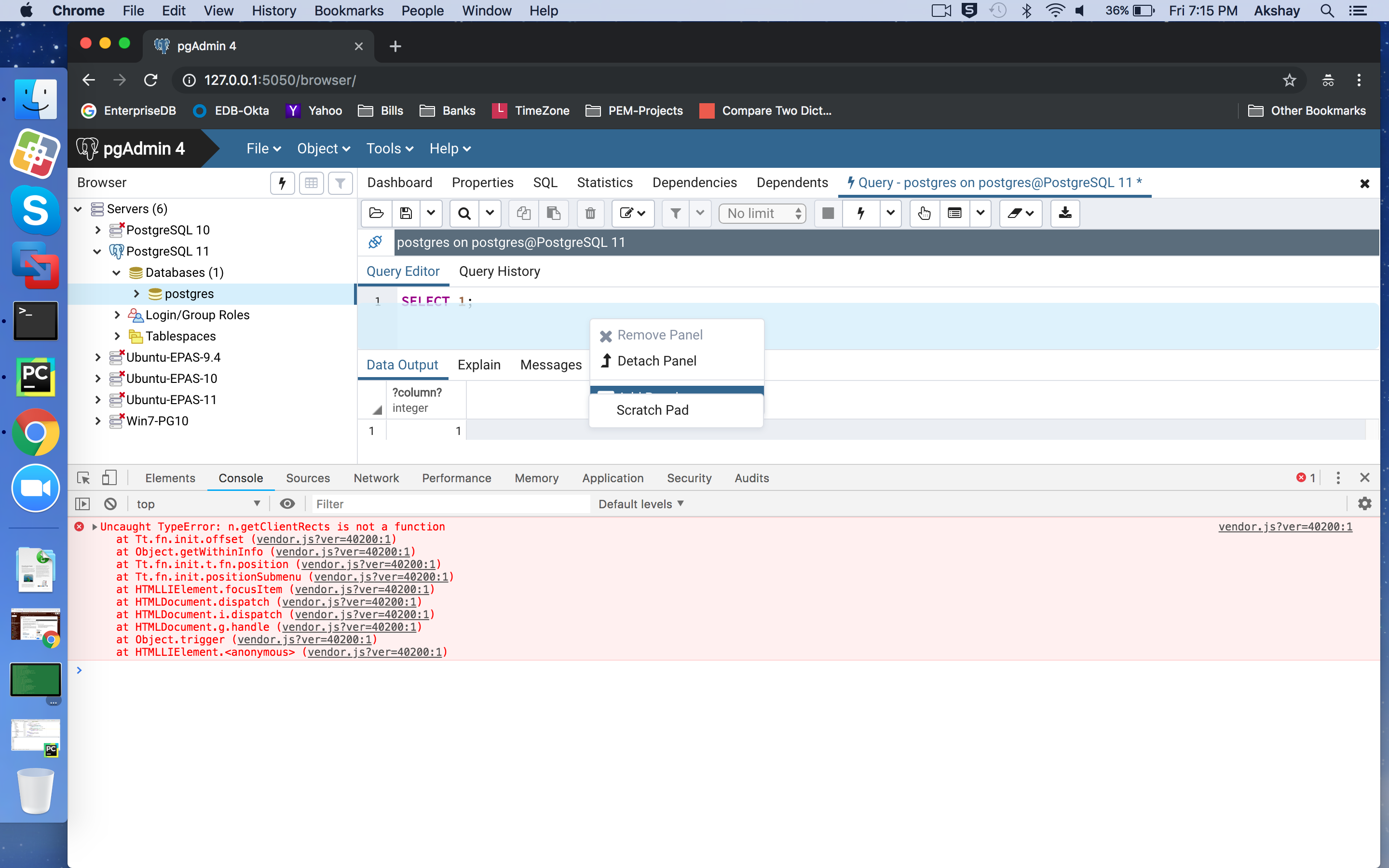Click the Delete trash toolbar icon

tap(590, 214)
